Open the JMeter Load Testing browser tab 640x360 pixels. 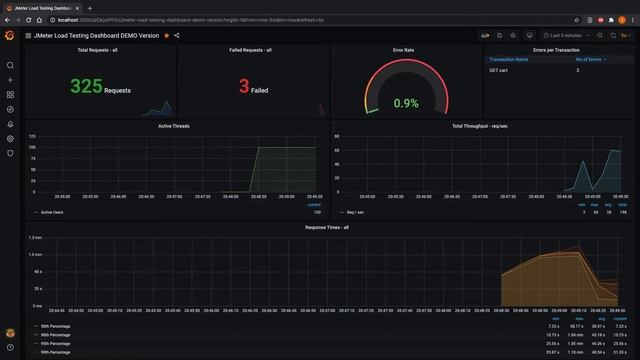tap(42, 8)
